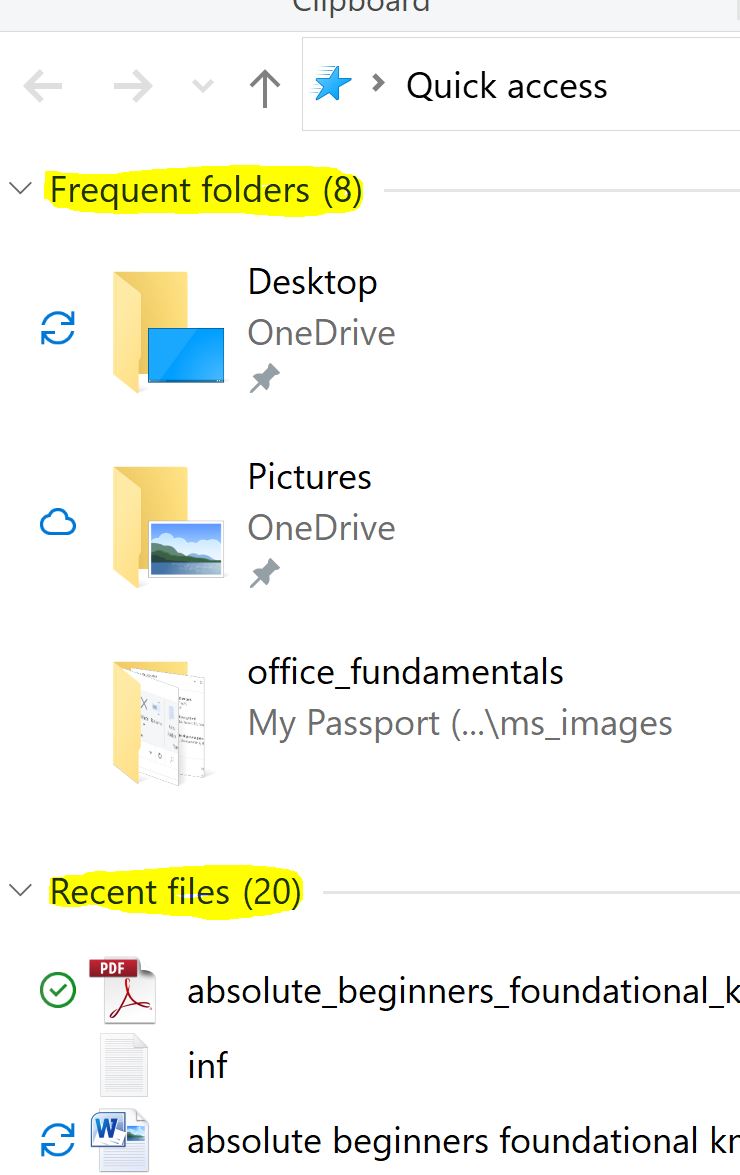Select the Recent files (20) header
Image resolution: width=740 pixels, height=1175 pixels.
click(175, 892)
